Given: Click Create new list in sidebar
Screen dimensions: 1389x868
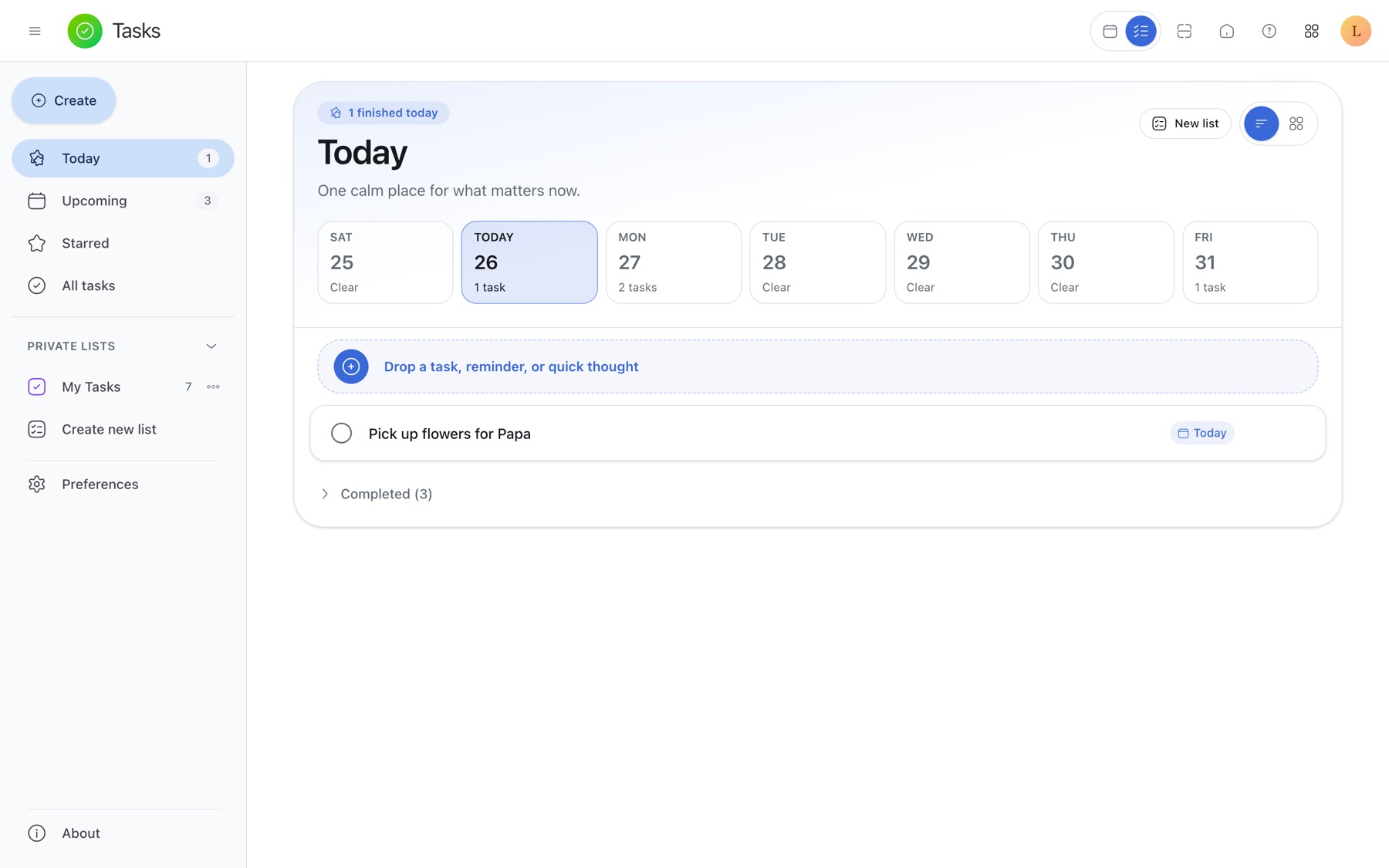Looking at the screenshot, I should pos(123,429).
